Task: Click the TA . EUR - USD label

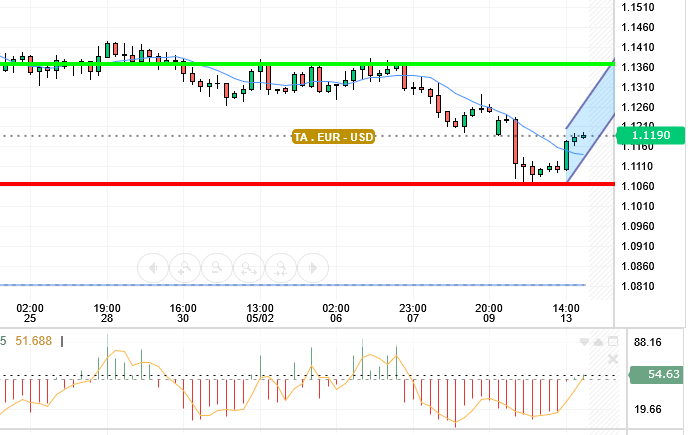Action: [333, 137]
